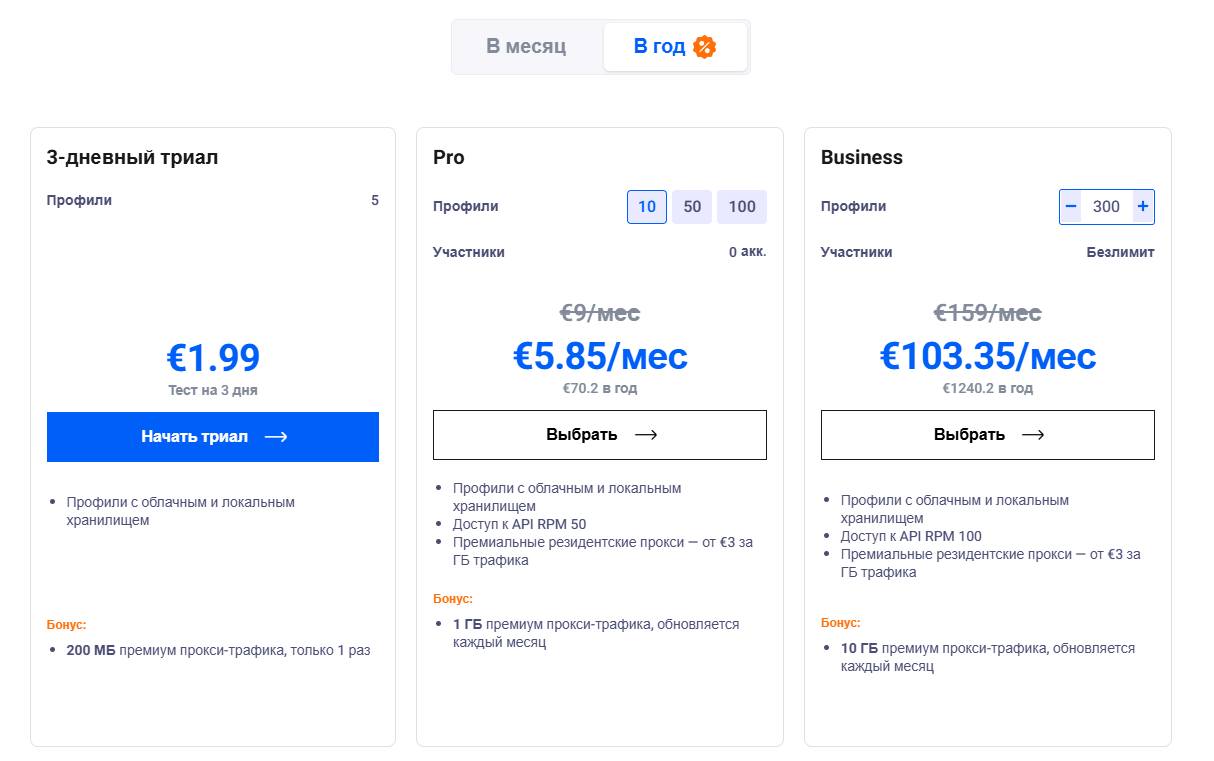The width and height of the screenshot is (1214, 761).
Task: Click the Business profiles count field showing 300
Action: click(x=1106, y=207)
